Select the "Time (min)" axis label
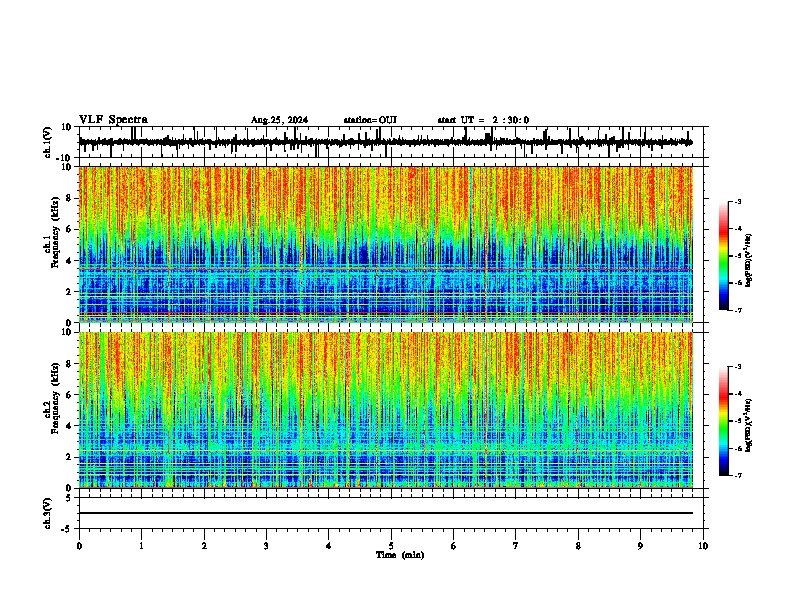The width and height of the screenshot is (792, 612). pos(400,555)
